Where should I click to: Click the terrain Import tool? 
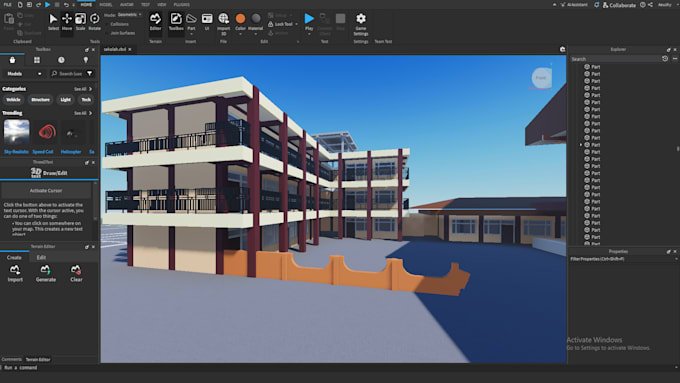click(x=15, y=274)
